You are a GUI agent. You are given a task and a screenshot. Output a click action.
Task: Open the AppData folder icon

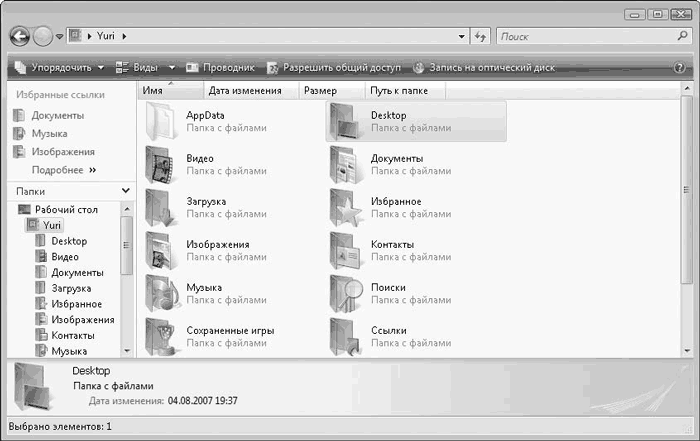(160, 121)
